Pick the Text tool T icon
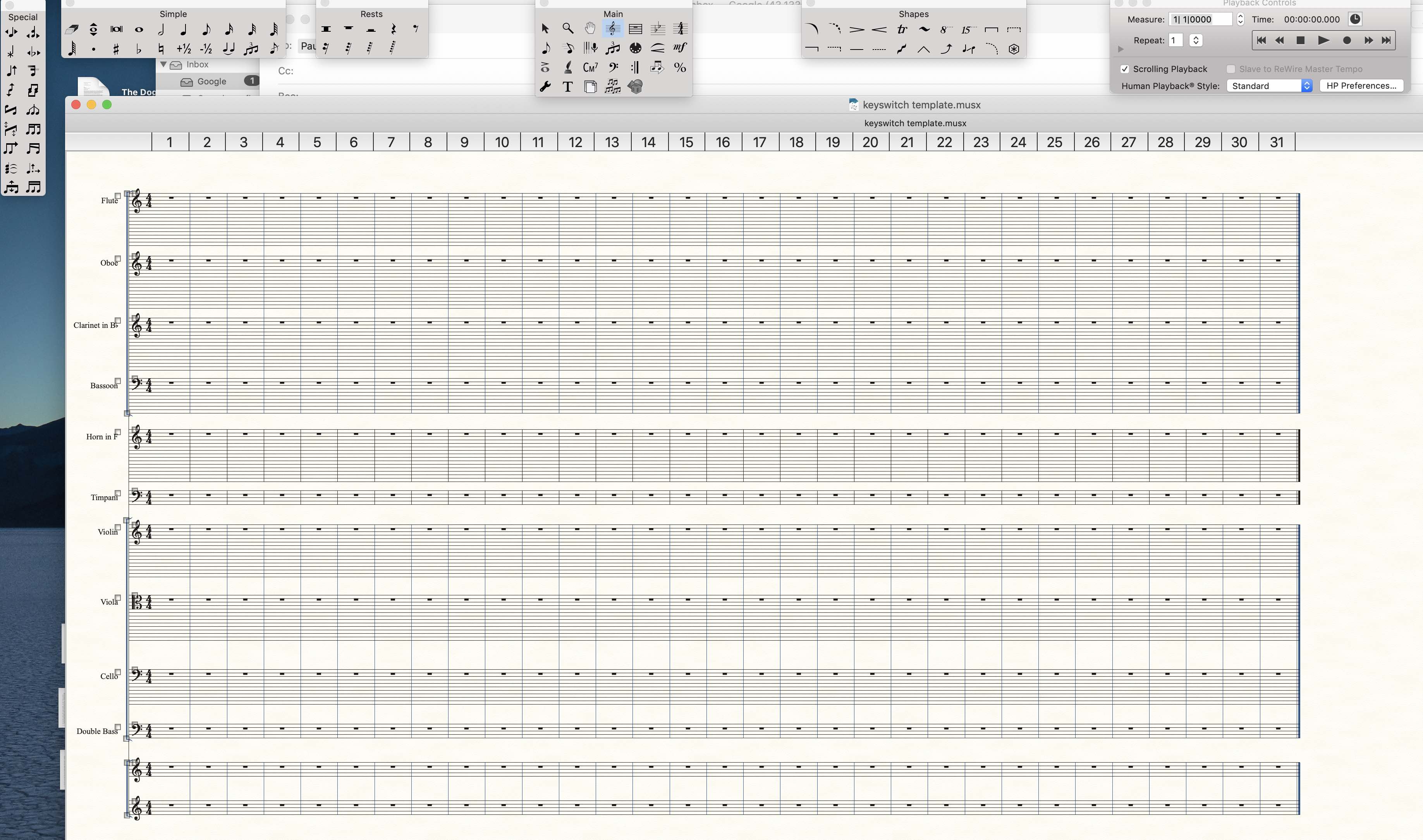This screenshot has width=1423, height=840. [567, 87]
